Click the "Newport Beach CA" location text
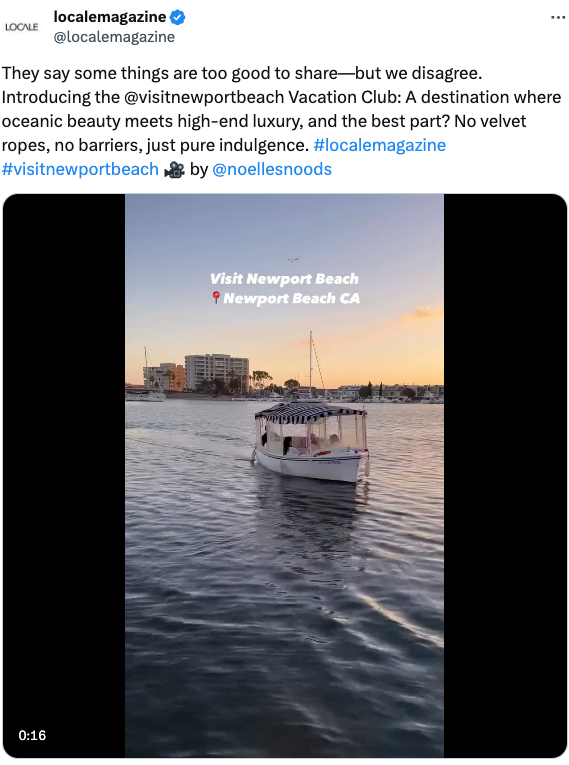 (x=291, y=298)
